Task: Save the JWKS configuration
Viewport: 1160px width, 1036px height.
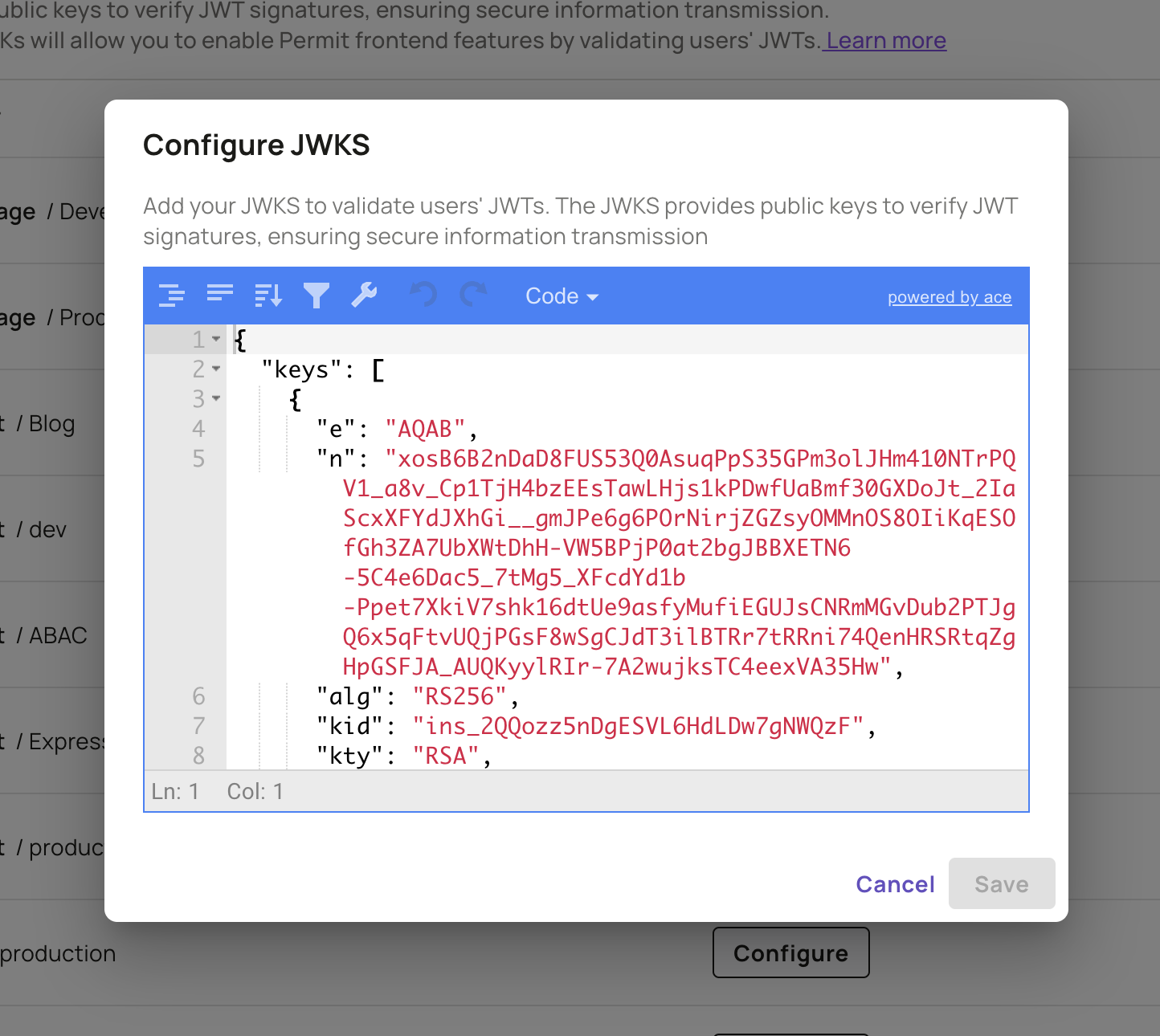Action: tap(1002, 883)
